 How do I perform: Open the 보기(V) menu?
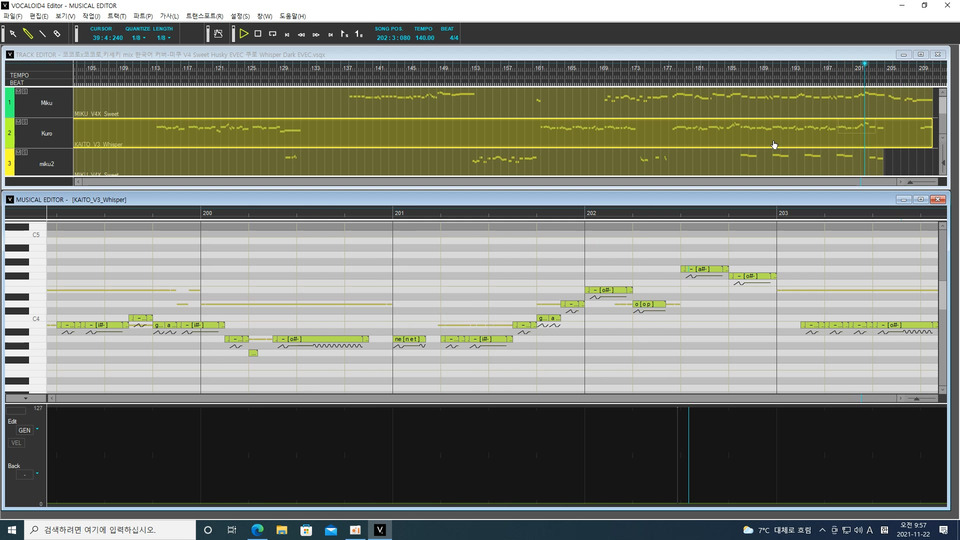[65, 17]
